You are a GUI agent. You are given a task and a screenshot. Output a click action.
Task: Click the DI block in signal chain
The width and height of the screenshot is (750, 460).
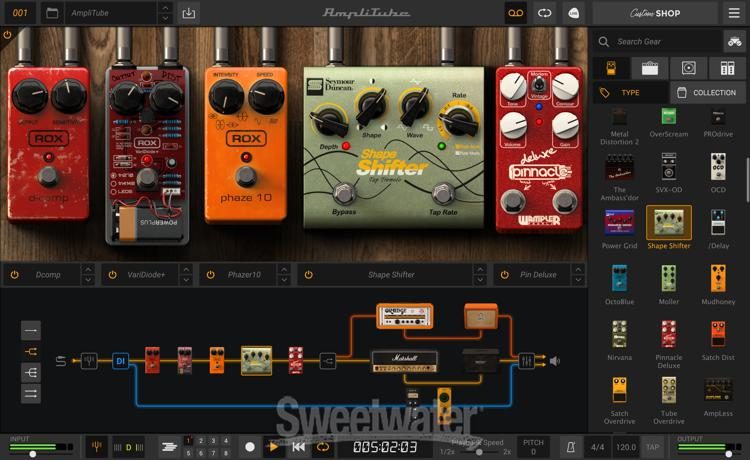120,361
